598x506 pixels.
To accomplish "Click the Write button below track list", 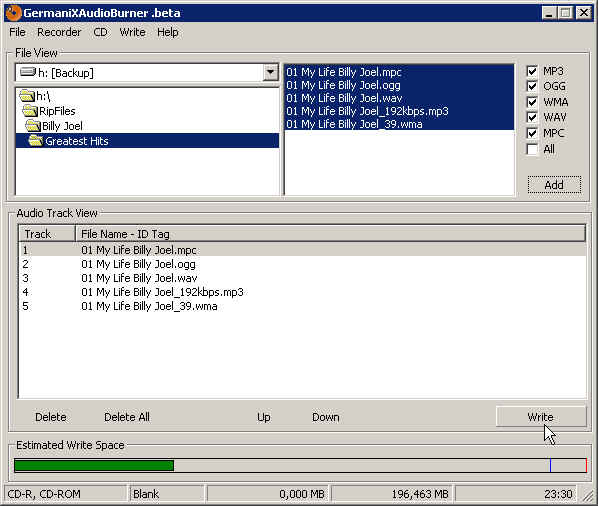I will pyautogui.click(x=541, y=417).
